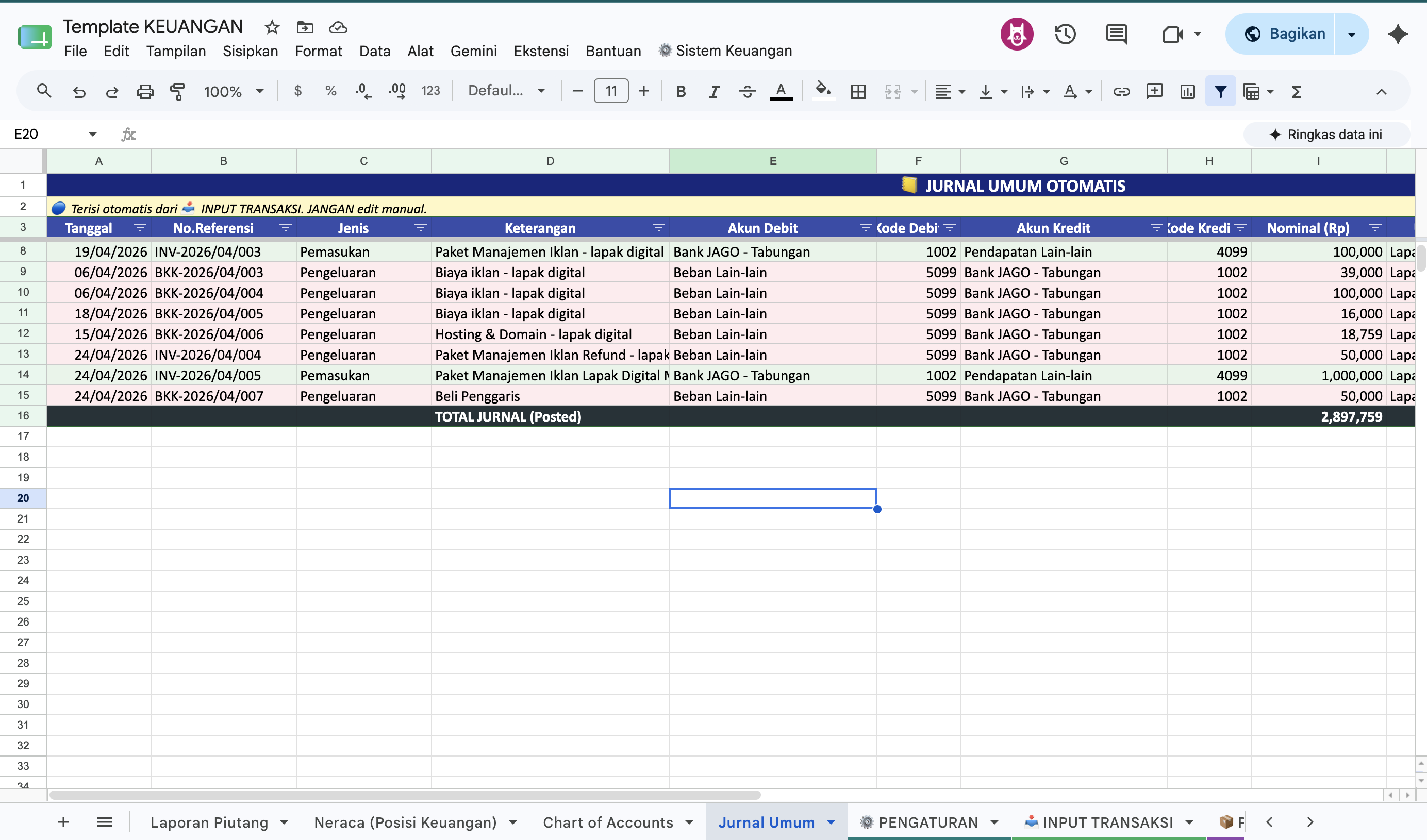Star the Template KEUANGAN document
The height and width of the screenshot is (840, 1427).
pyautogui.click(x=272, y=27)
